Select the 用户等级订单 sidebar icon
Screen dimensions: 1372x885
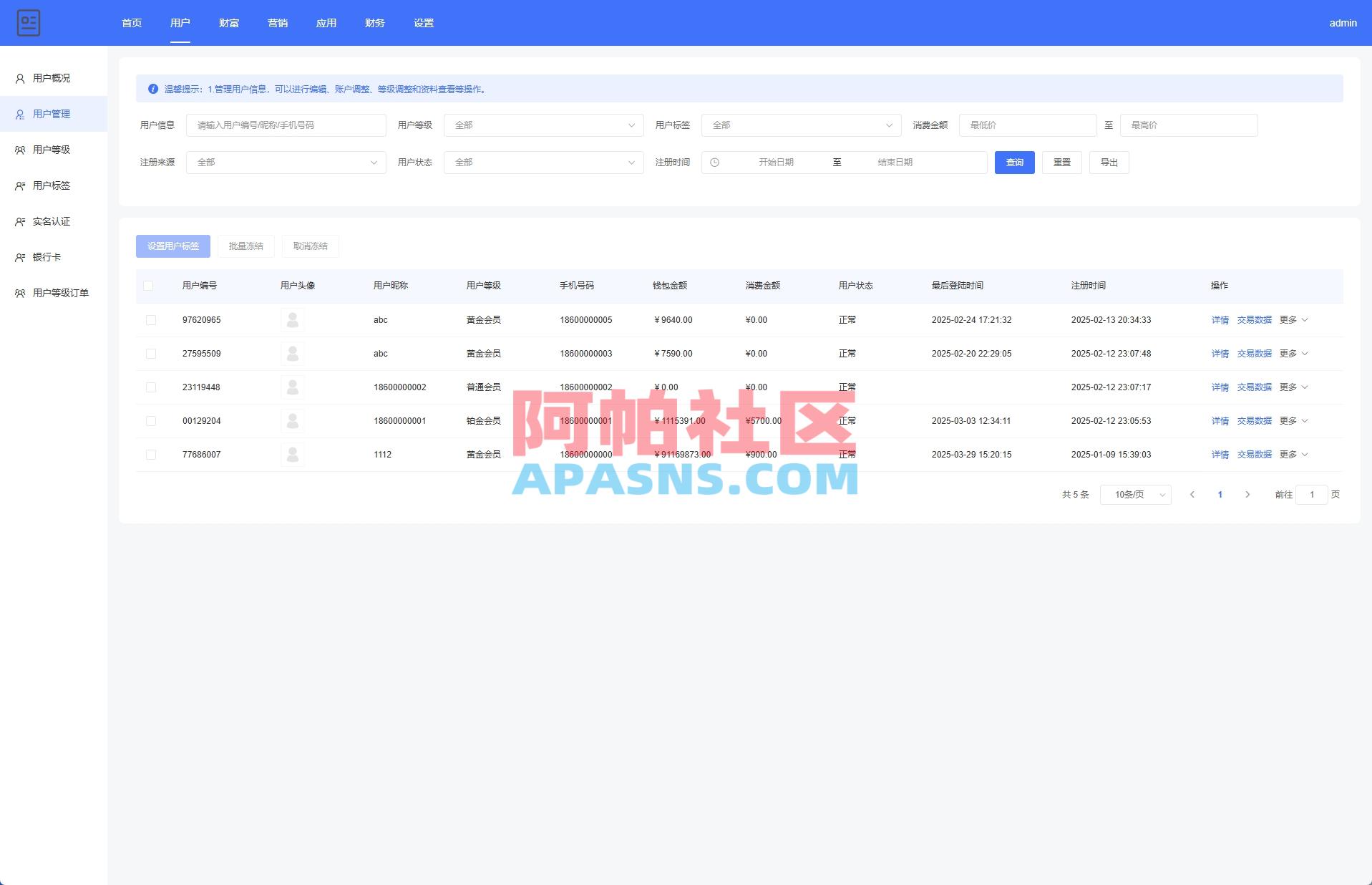click(x=19, y=293)
